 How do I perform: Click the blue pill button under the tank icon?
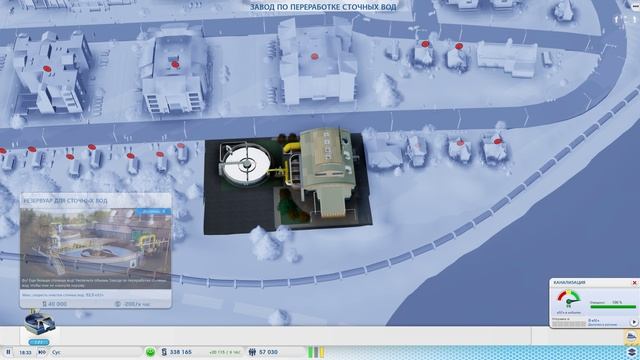coord(39,342)
